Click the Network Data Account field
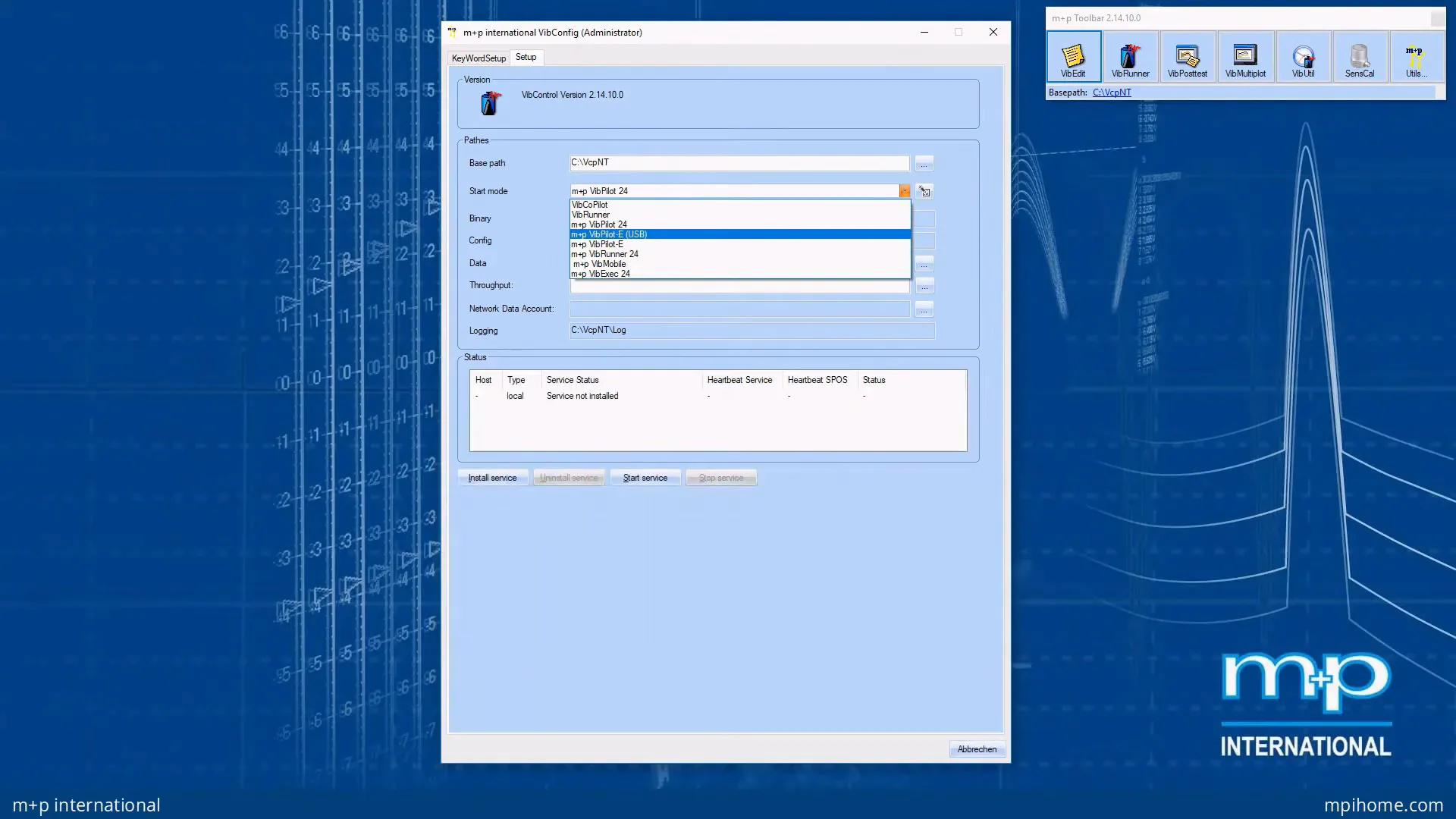1456x819 pixels. (x=739, y=309)
